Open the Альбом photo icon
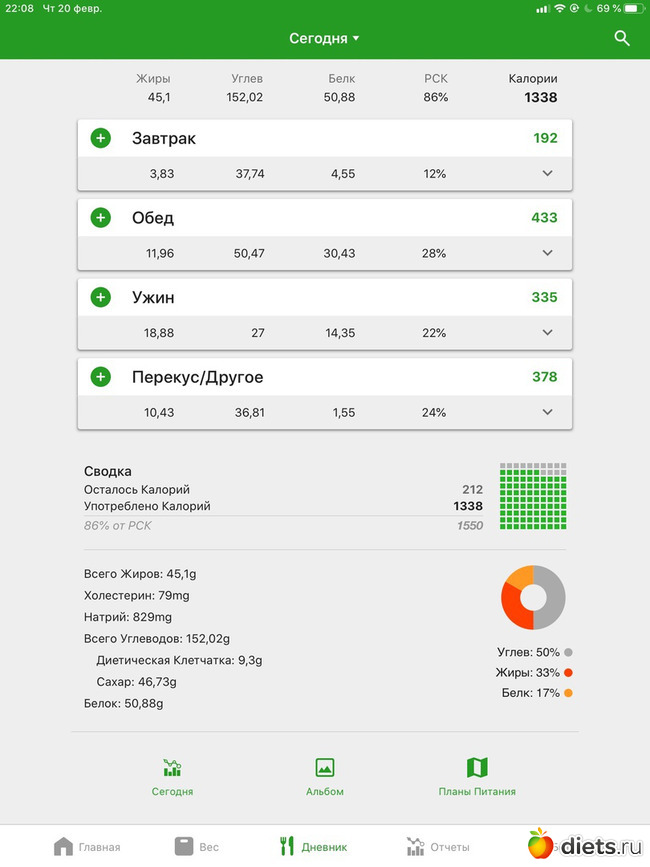The height and width of the screenshot is (867, 650). pos(324,768)
